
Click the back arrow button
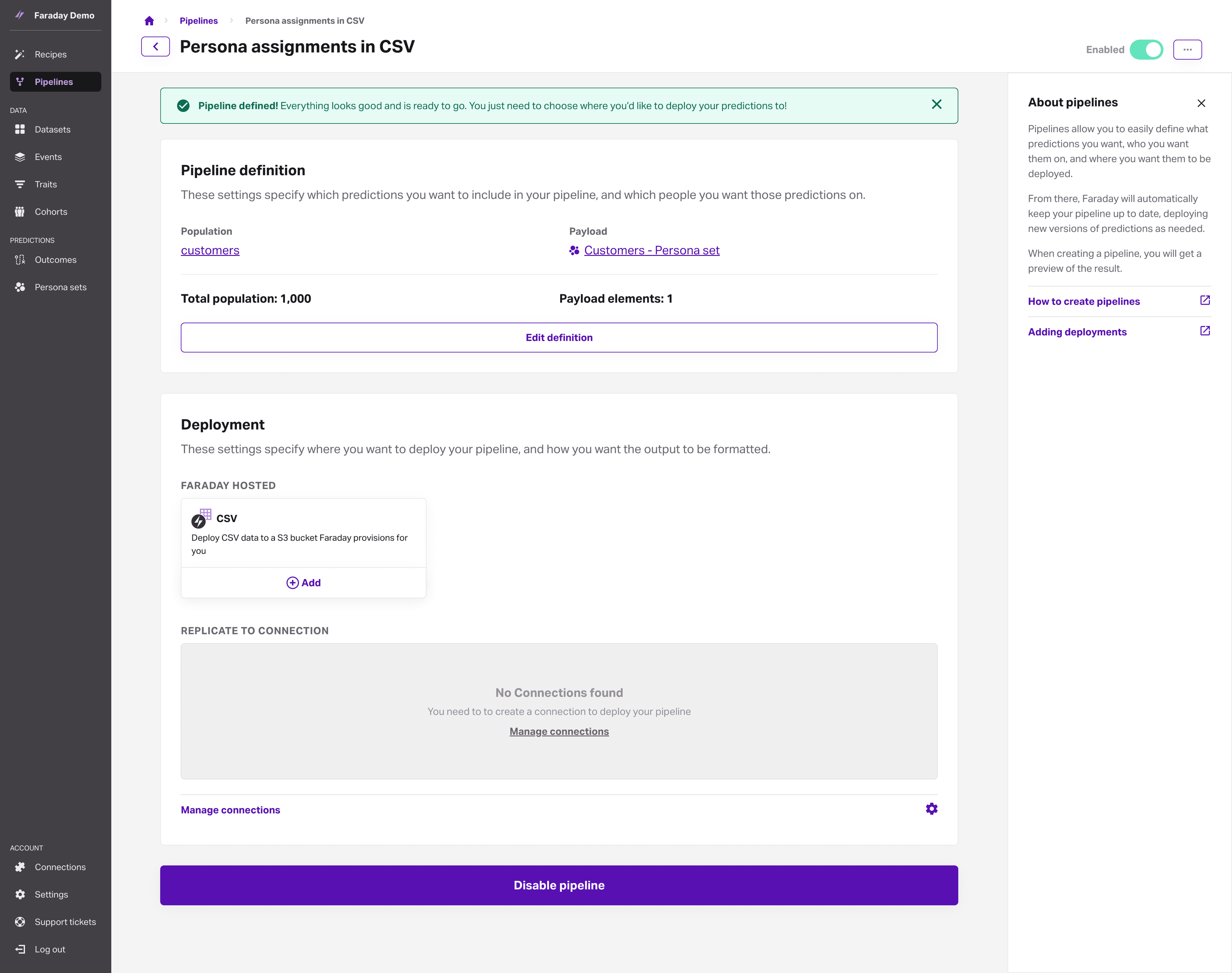pos(156,47)
